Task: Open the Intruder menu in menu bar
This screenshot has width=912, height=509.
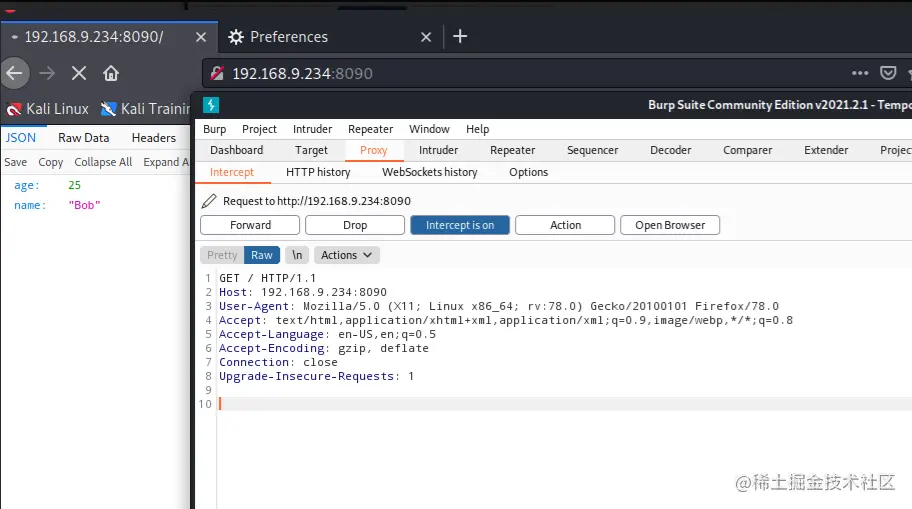Action: click(x=312, y=129)
